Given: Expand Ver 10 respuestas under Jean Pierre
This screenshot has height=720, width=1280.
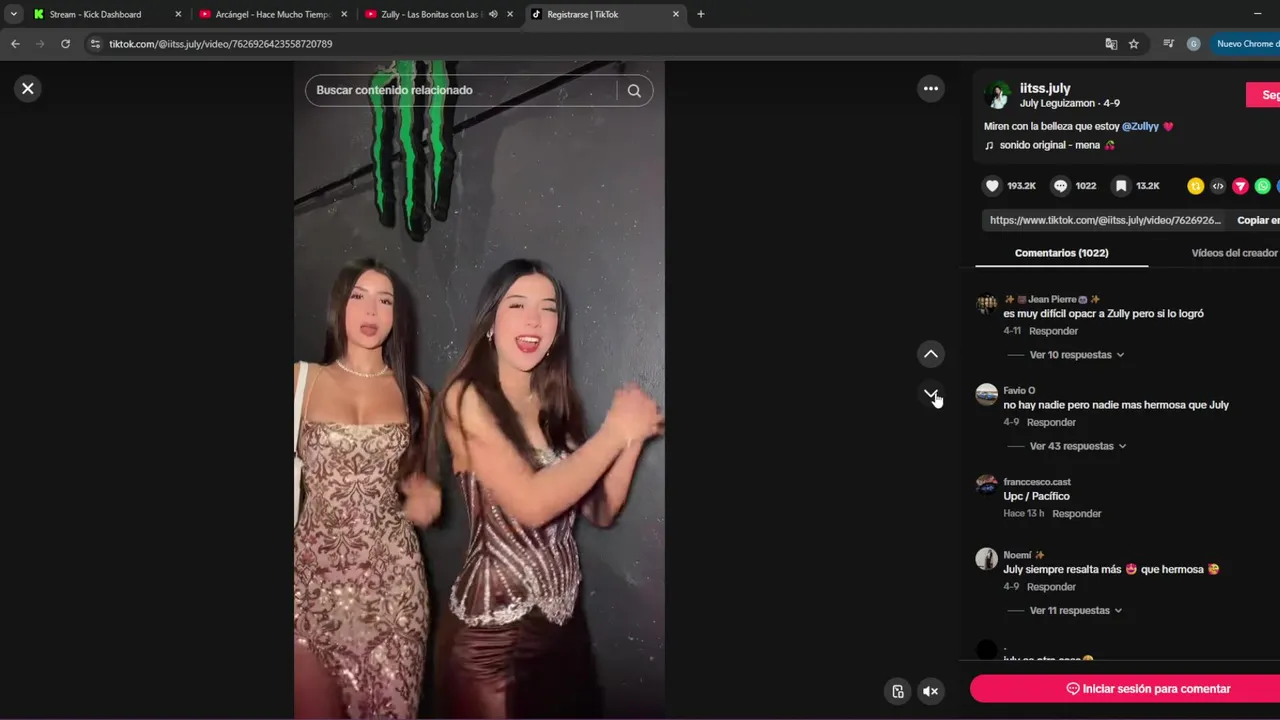Looking at the screenshot, I should pyautogui.click(x=1076, y=355).
